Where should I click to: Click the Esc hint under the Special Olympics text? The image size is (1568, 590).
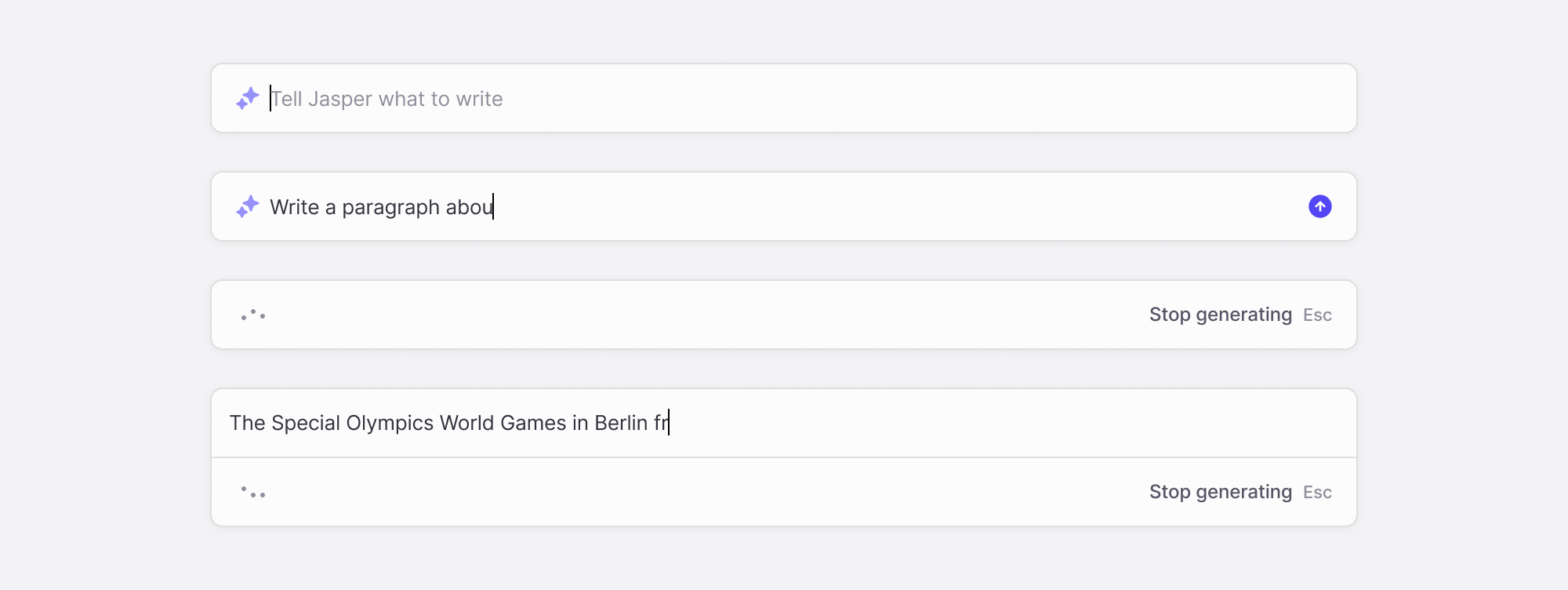[1317, 493]
